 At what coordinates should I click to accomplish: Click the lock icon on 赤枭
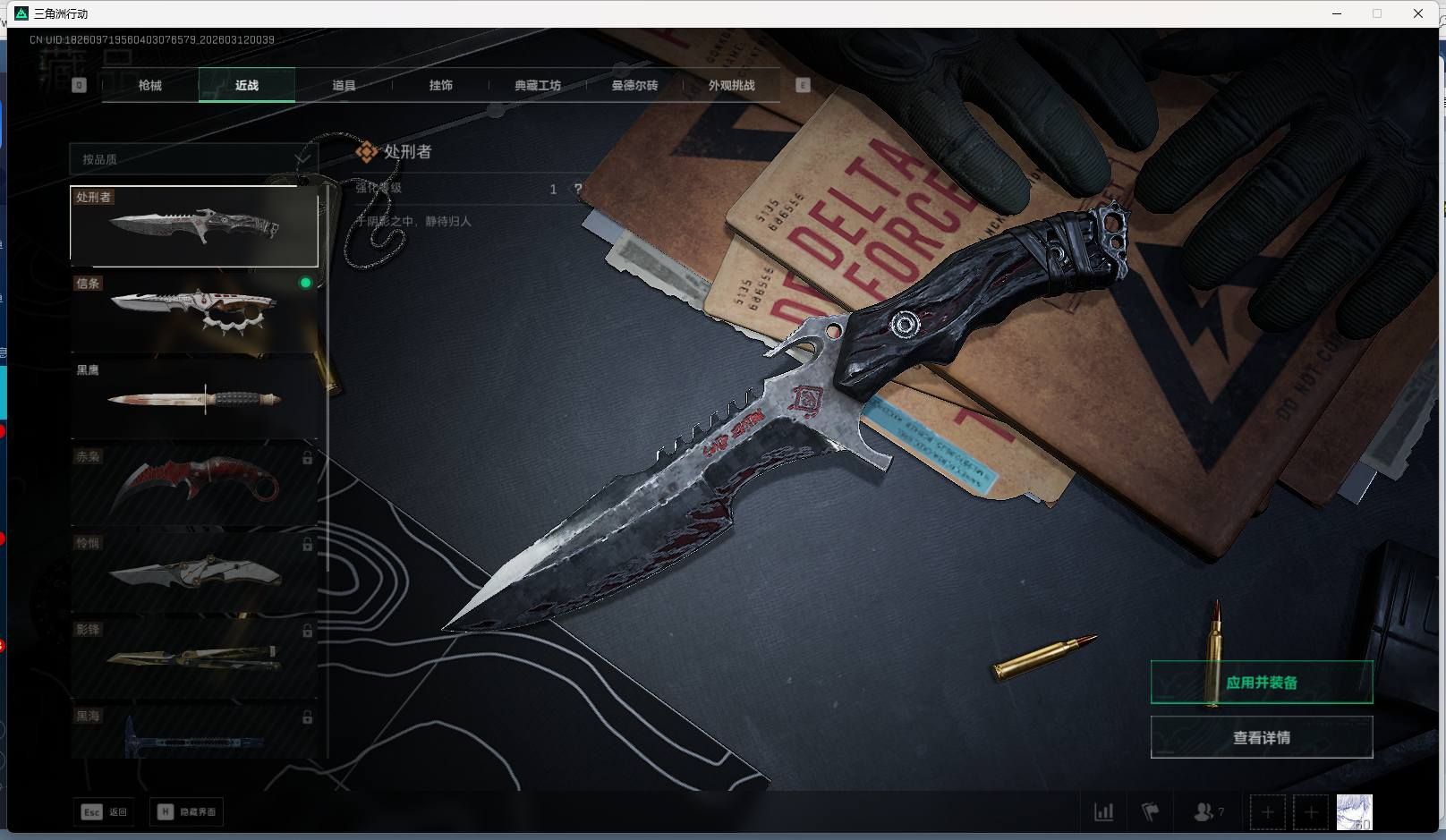tap(307, 458)
